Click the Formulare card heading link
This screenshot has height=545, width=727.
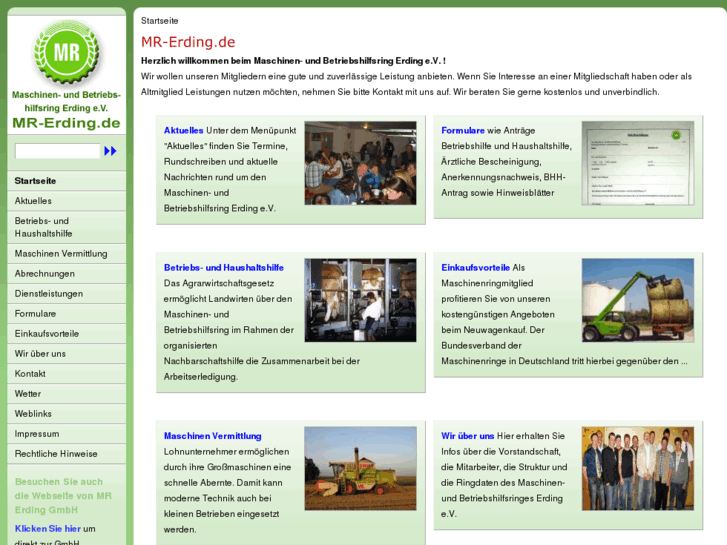click(463, 130)
